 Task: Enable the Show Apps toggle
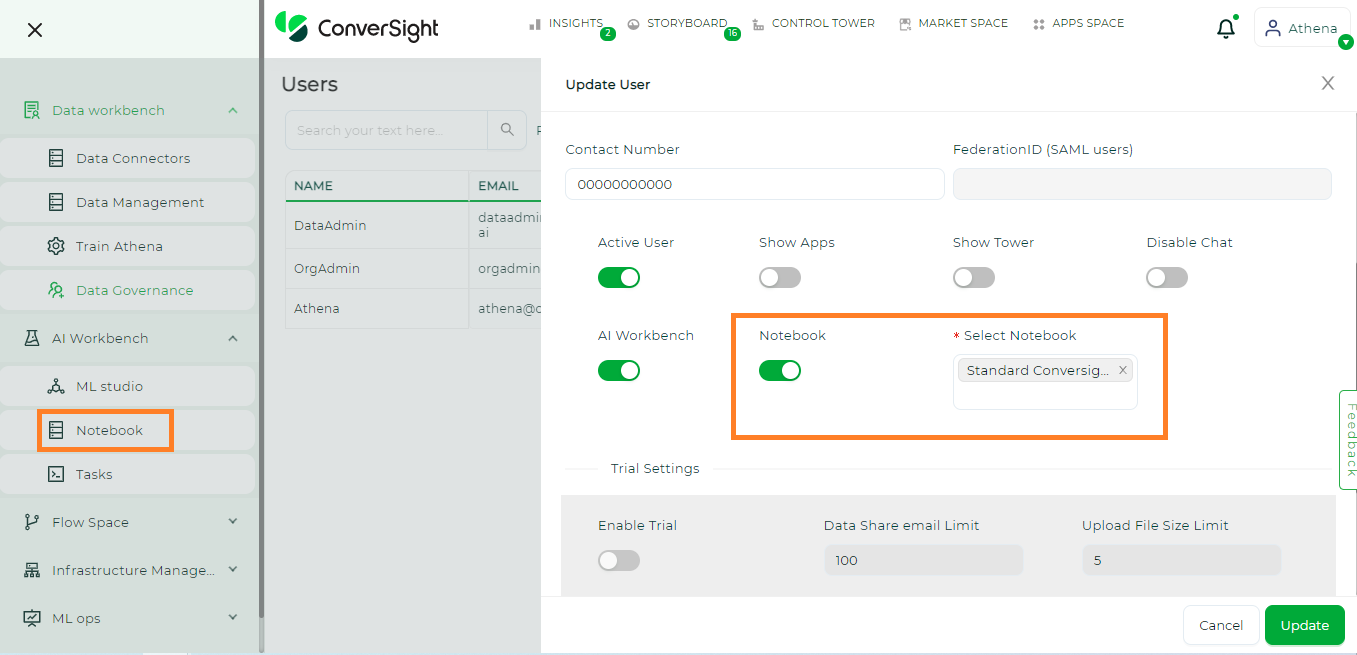tap(779, 277)
